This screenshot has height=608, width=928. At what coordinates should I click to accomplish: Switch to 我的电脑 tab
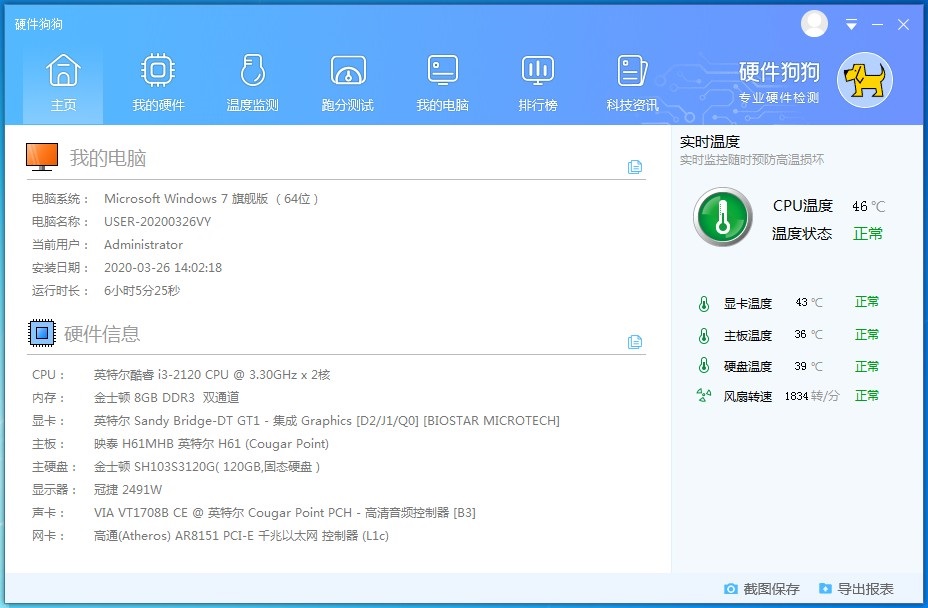[442, 82]
